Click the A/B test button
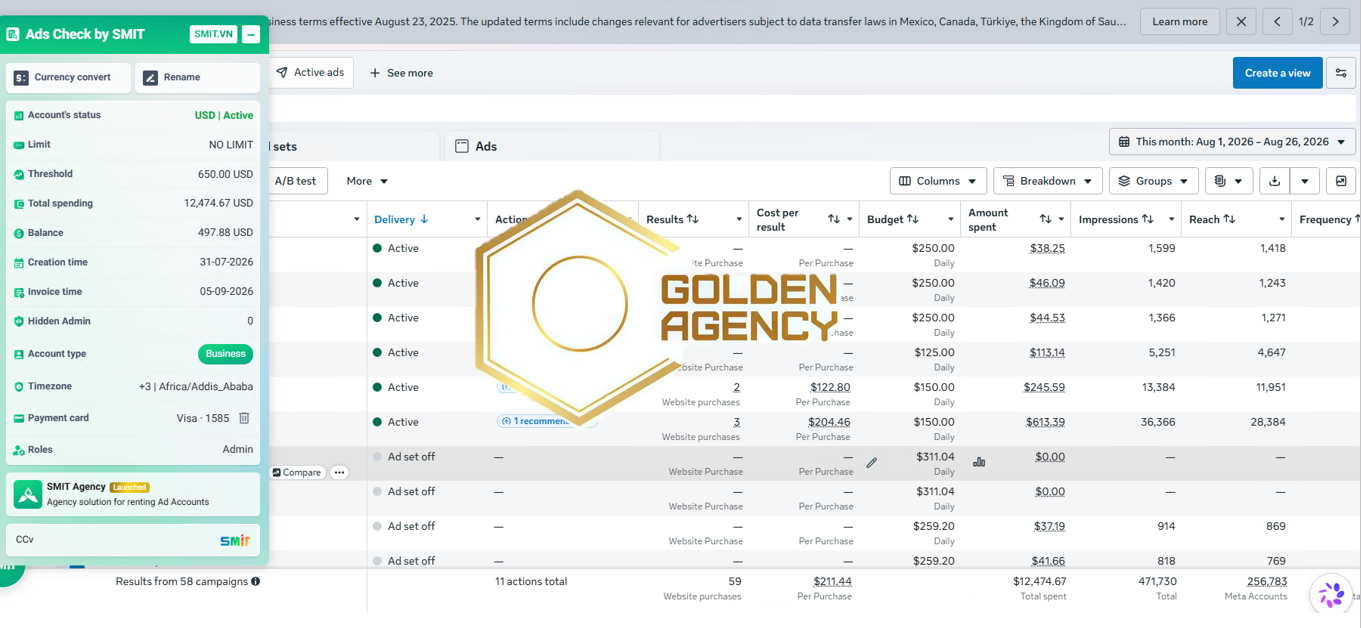Screen dimensions: 1361x628 [x=295, y=181]
